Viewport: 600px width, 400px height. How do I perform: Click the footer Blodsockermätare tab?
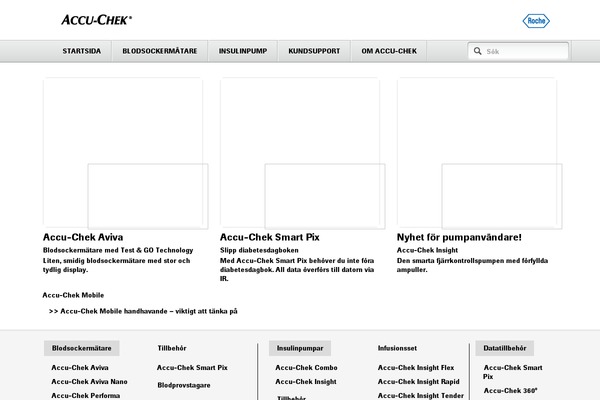[82, 348]
